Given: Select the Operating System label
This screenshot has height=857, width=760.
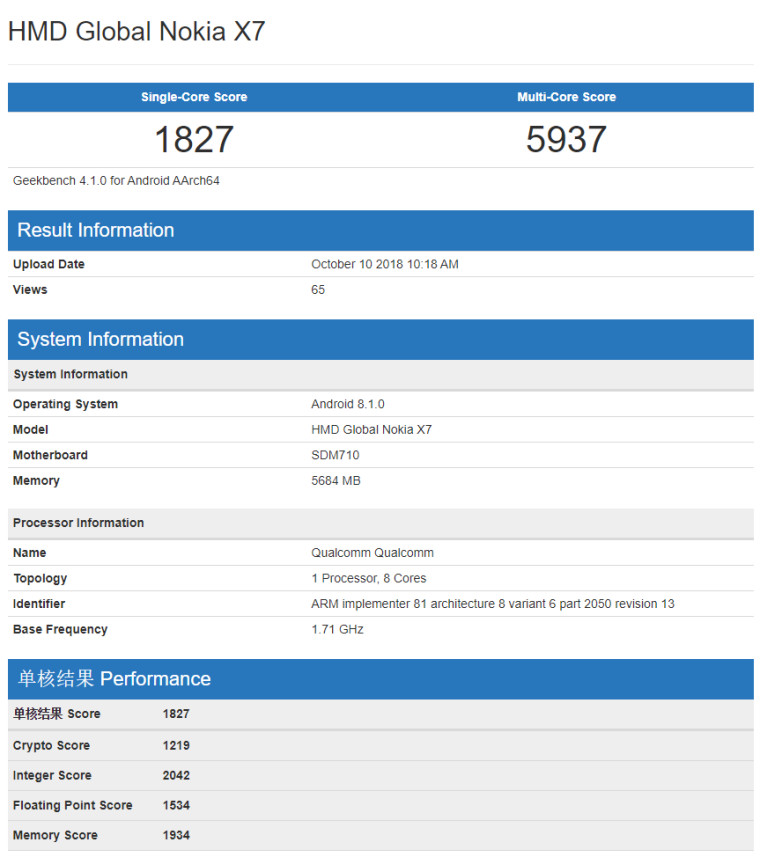Looking at the screenshot, I should pyautogui.click(x=66, y=404).
